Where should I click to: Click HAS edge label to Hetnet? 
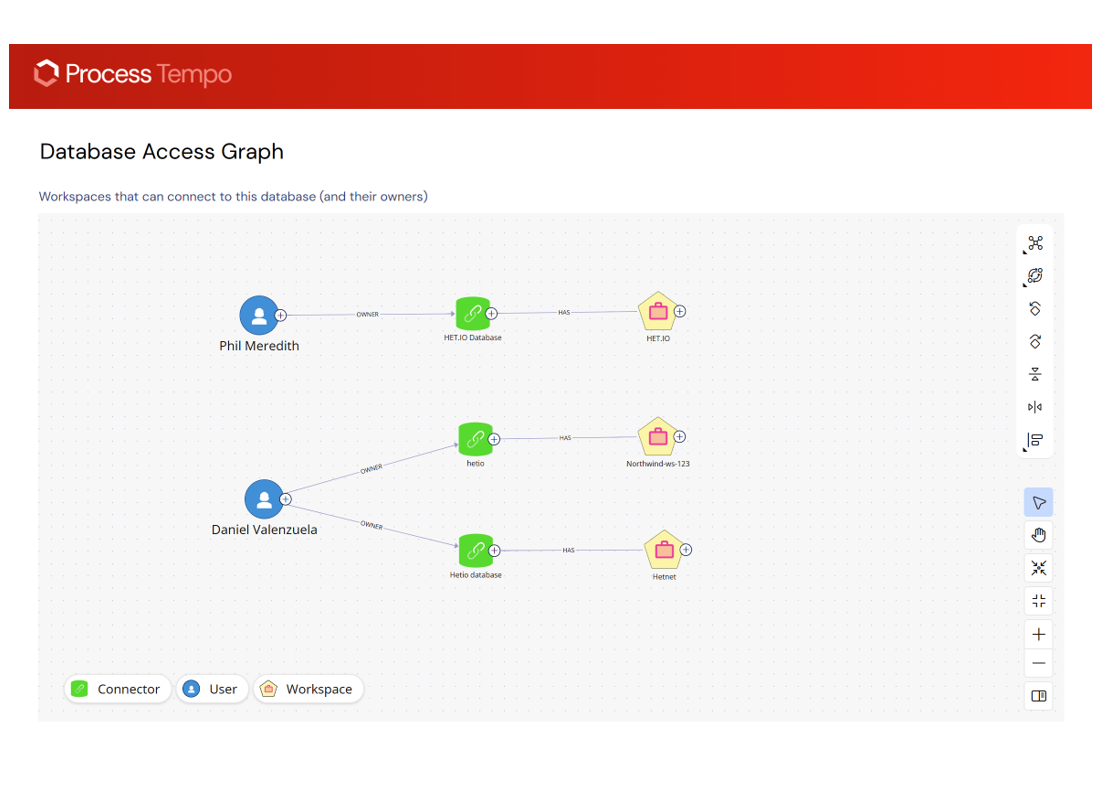[x=569, y=550]
